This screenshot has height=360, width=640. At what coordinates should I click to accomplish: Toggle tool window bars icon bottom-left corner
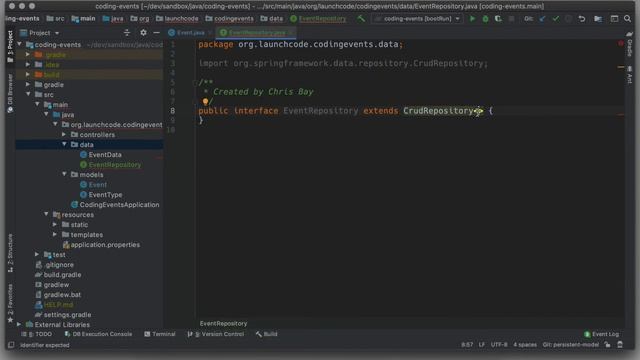tap(11, 345)
